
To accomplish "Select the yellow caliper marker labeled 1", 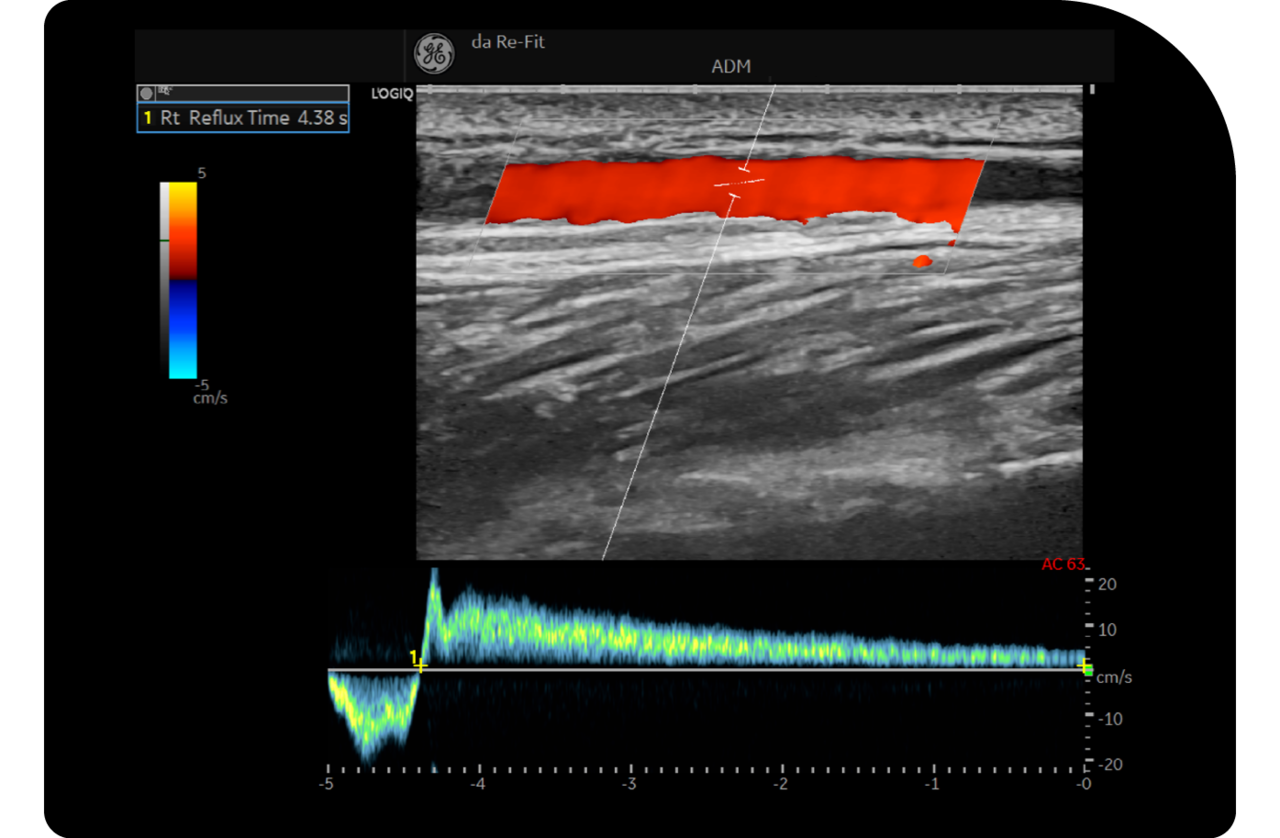I will coord(419,661).
